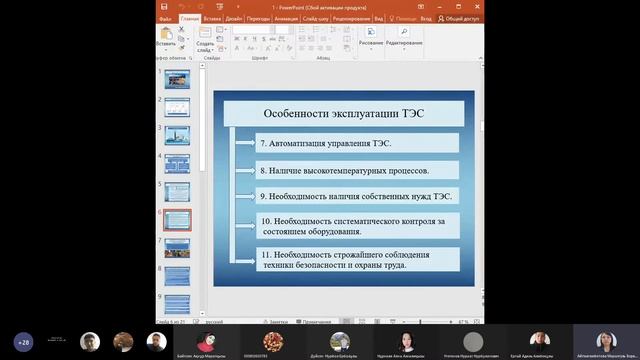Toggle strikethrough formatting
The height and width of the screenshot is (360, 640).
pos(273,39)
